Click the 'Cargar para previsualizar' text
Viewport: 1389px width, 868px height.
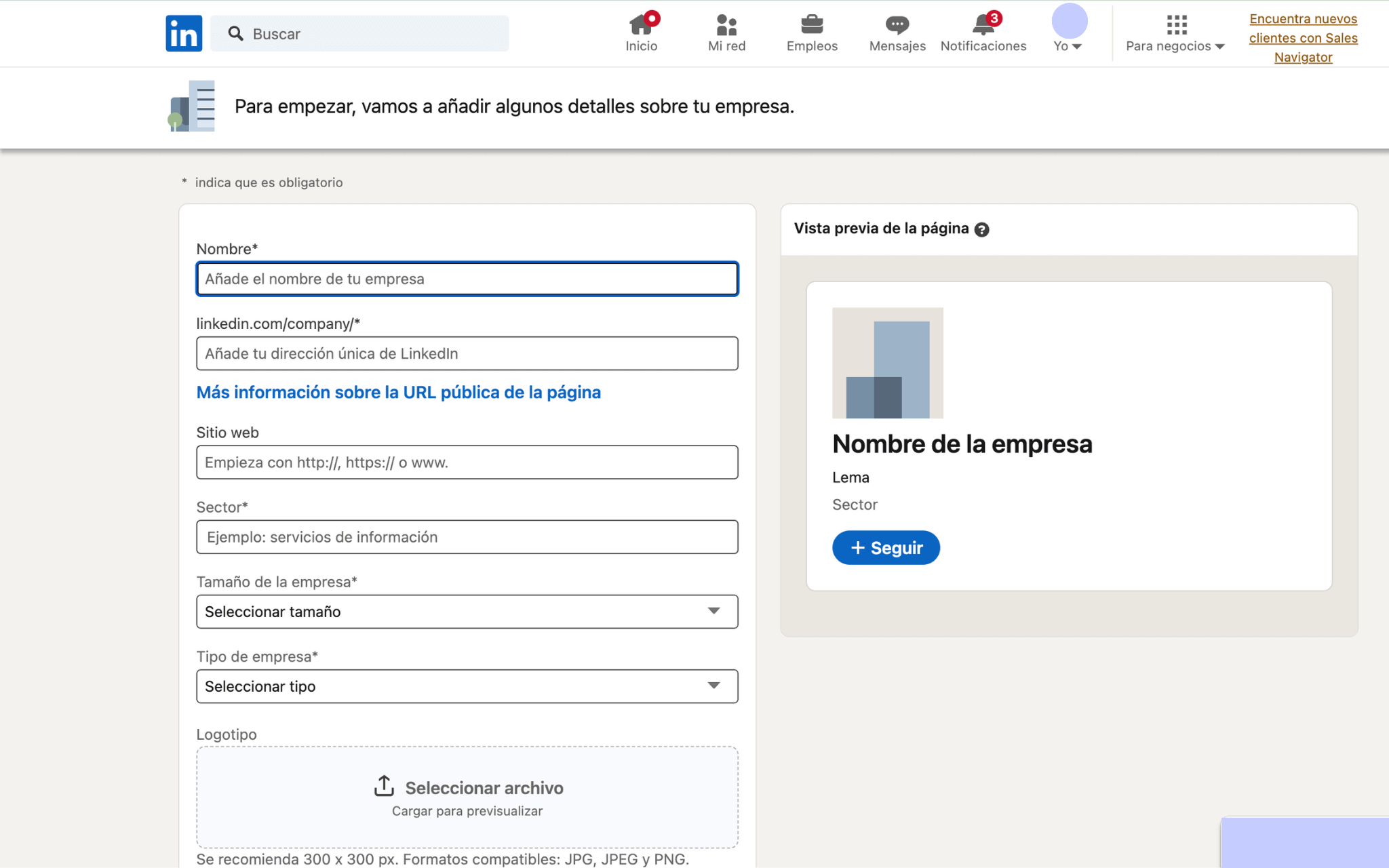tap(467, 811)
